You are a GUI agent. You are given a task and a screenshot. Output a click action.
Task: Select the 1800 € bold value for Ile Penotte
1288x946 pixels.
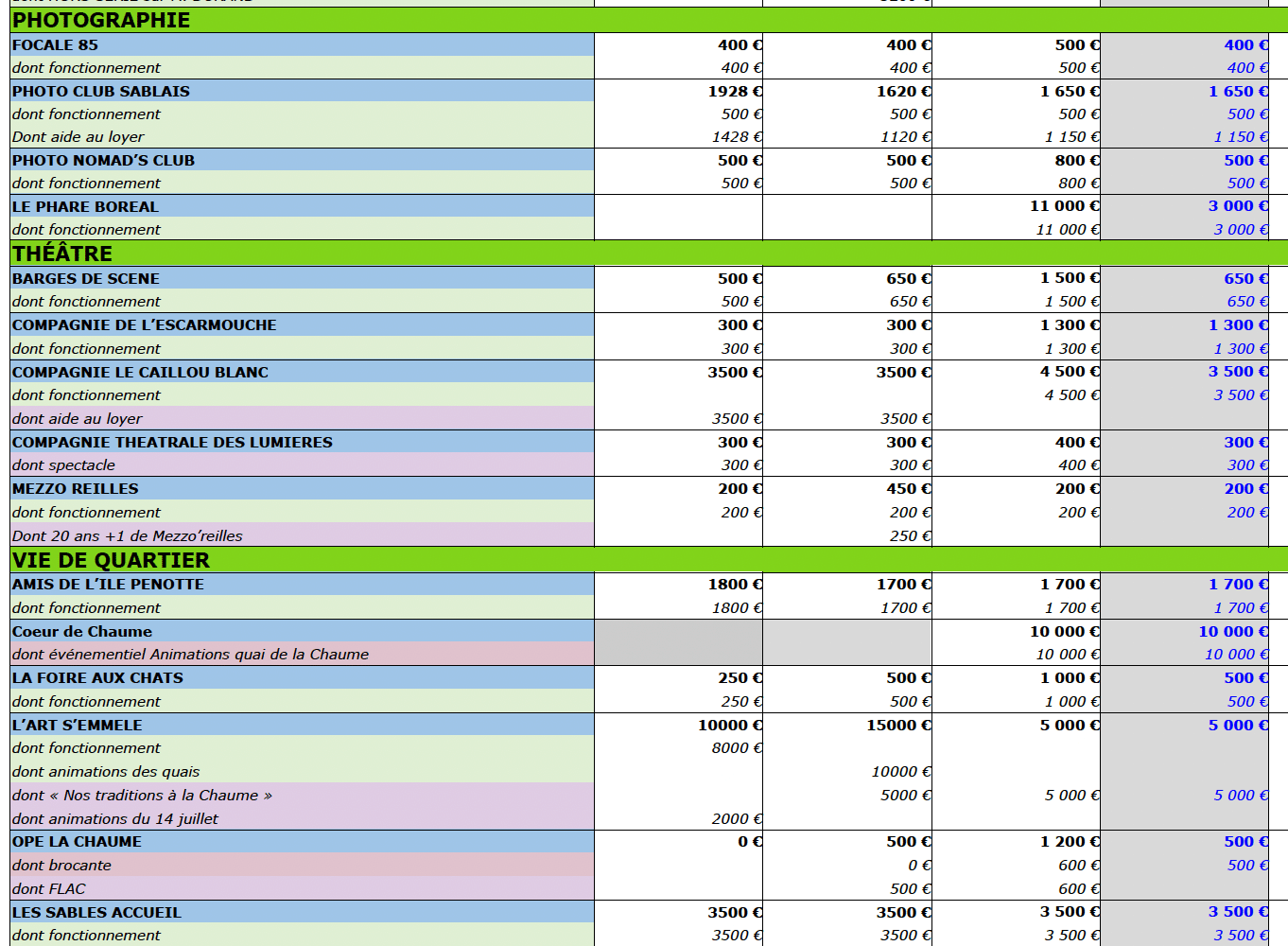[x=735, y=584]
